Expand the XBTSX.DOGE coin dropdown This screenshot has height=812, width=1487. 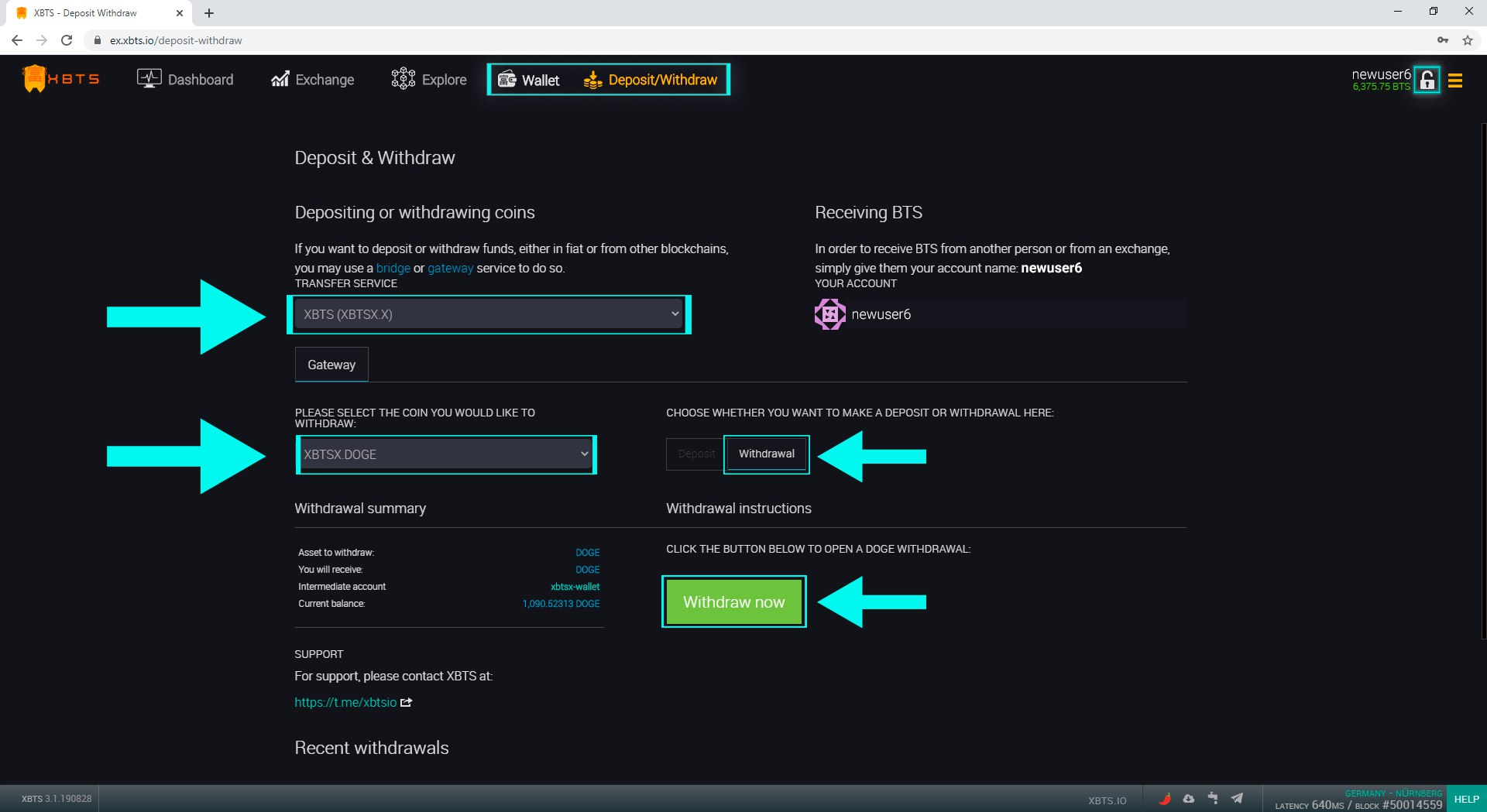point(446,454)
